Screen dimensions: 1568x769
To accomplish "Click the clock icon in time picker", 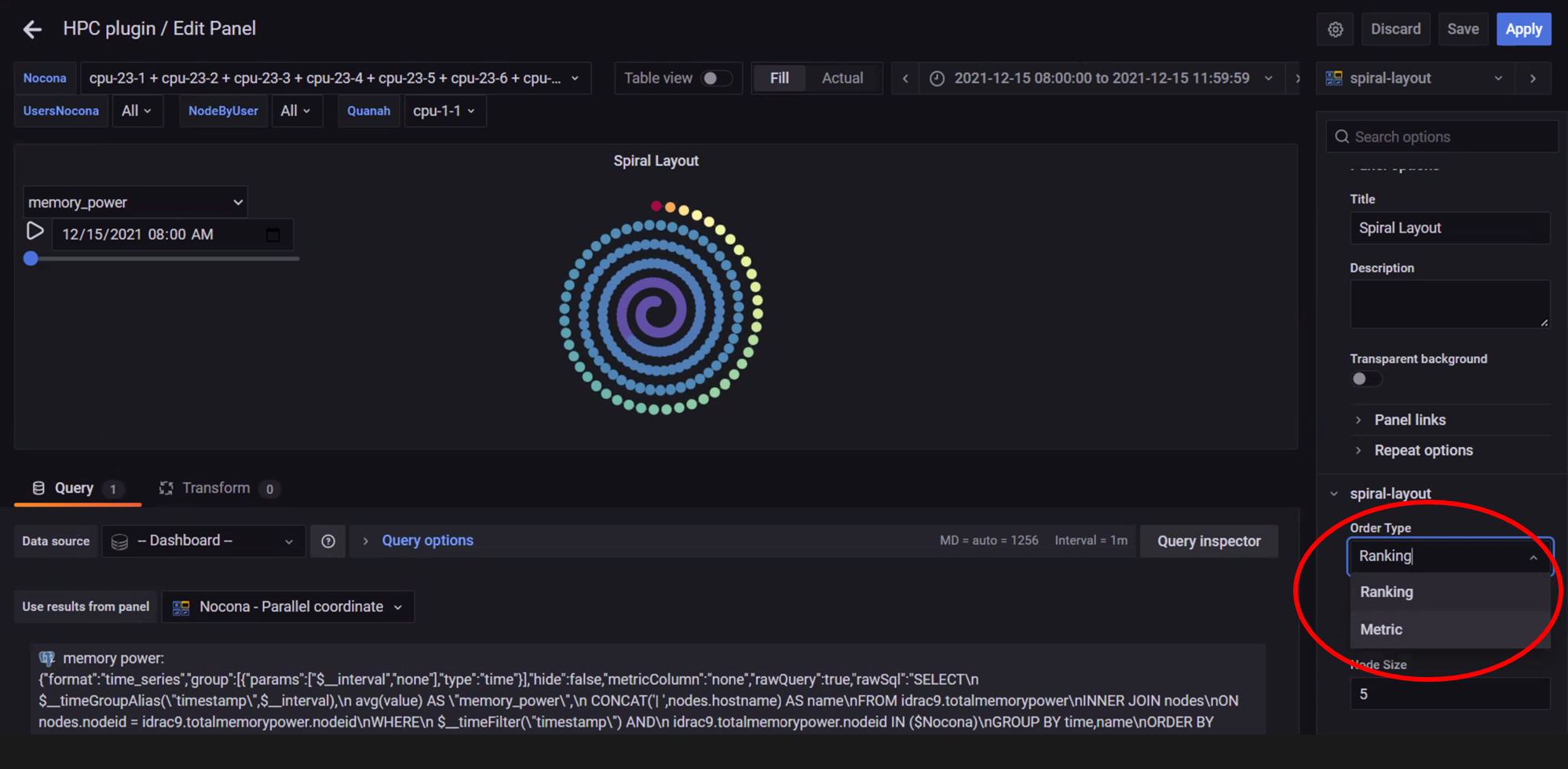I will pos(937,79).
